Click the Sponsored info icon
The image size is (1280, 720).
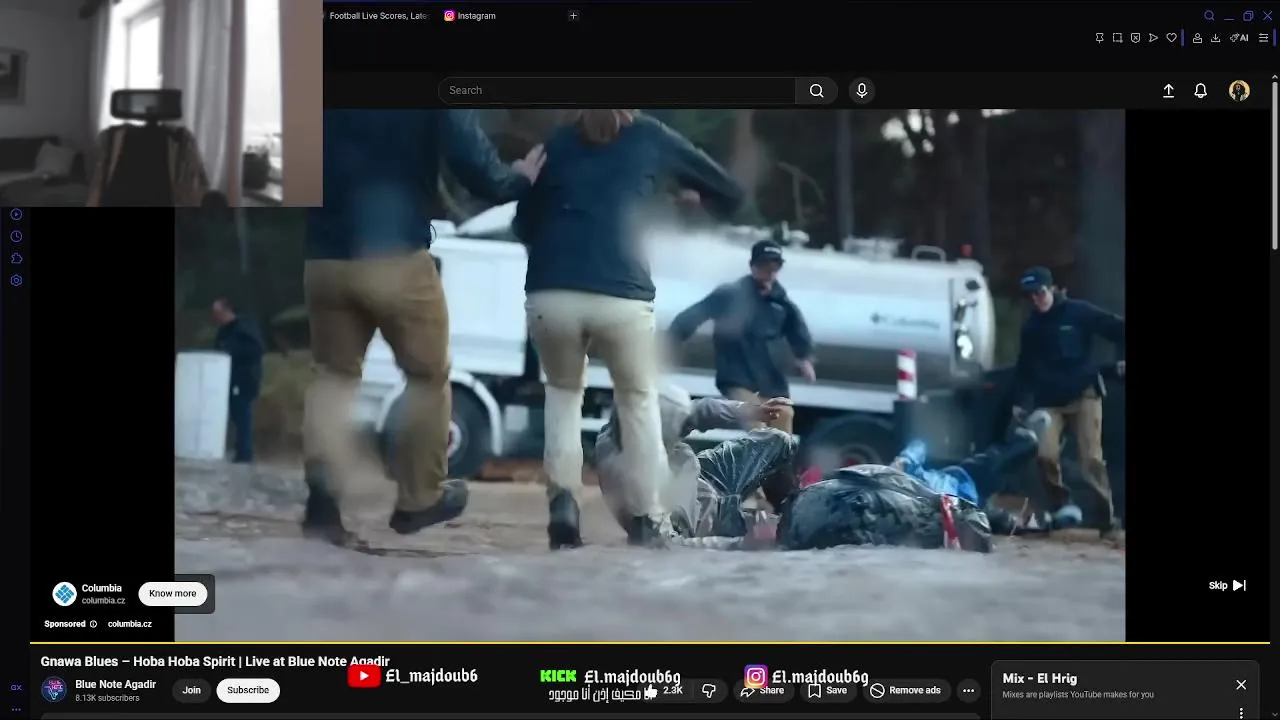click(93, 624)
